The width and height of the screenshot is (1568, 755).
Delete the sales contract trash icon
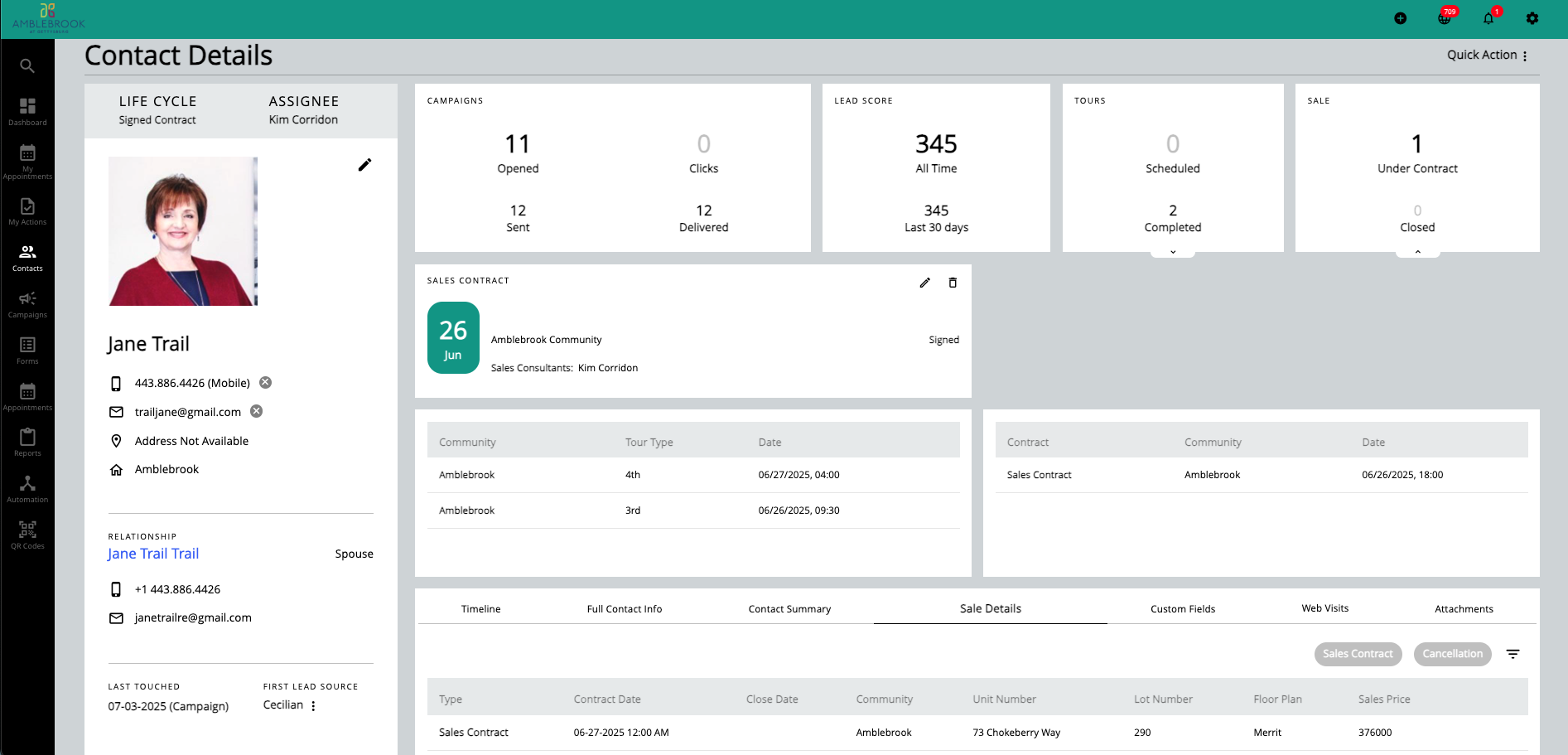(953, 283)
